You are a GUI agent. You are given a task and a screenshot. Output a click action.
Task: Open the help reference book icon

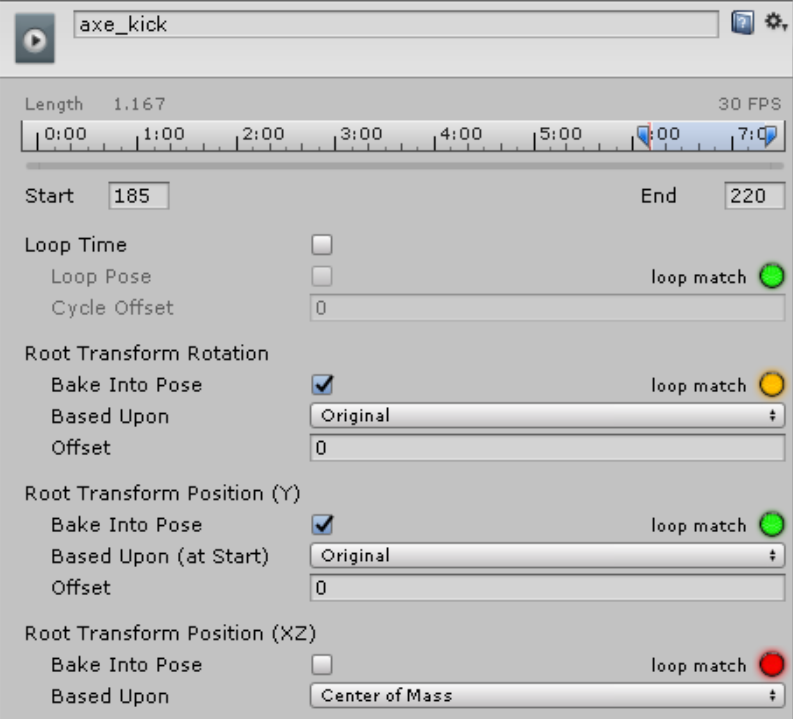pyautogui.click(x=742, y=23)
